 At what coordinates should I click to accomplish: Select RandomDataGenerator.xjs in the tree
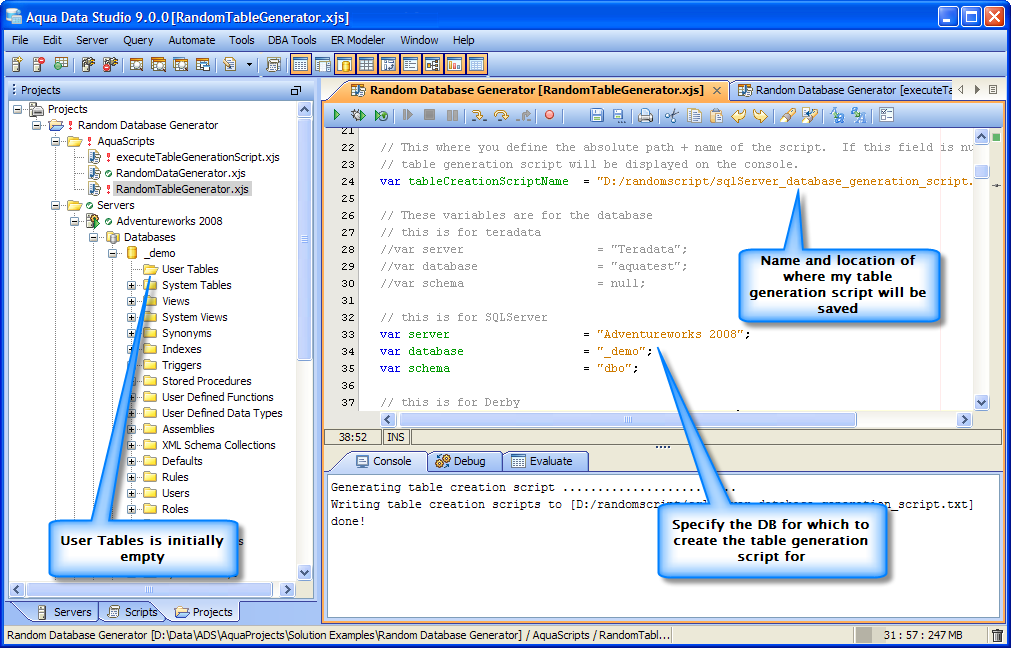tap(181, 173)
